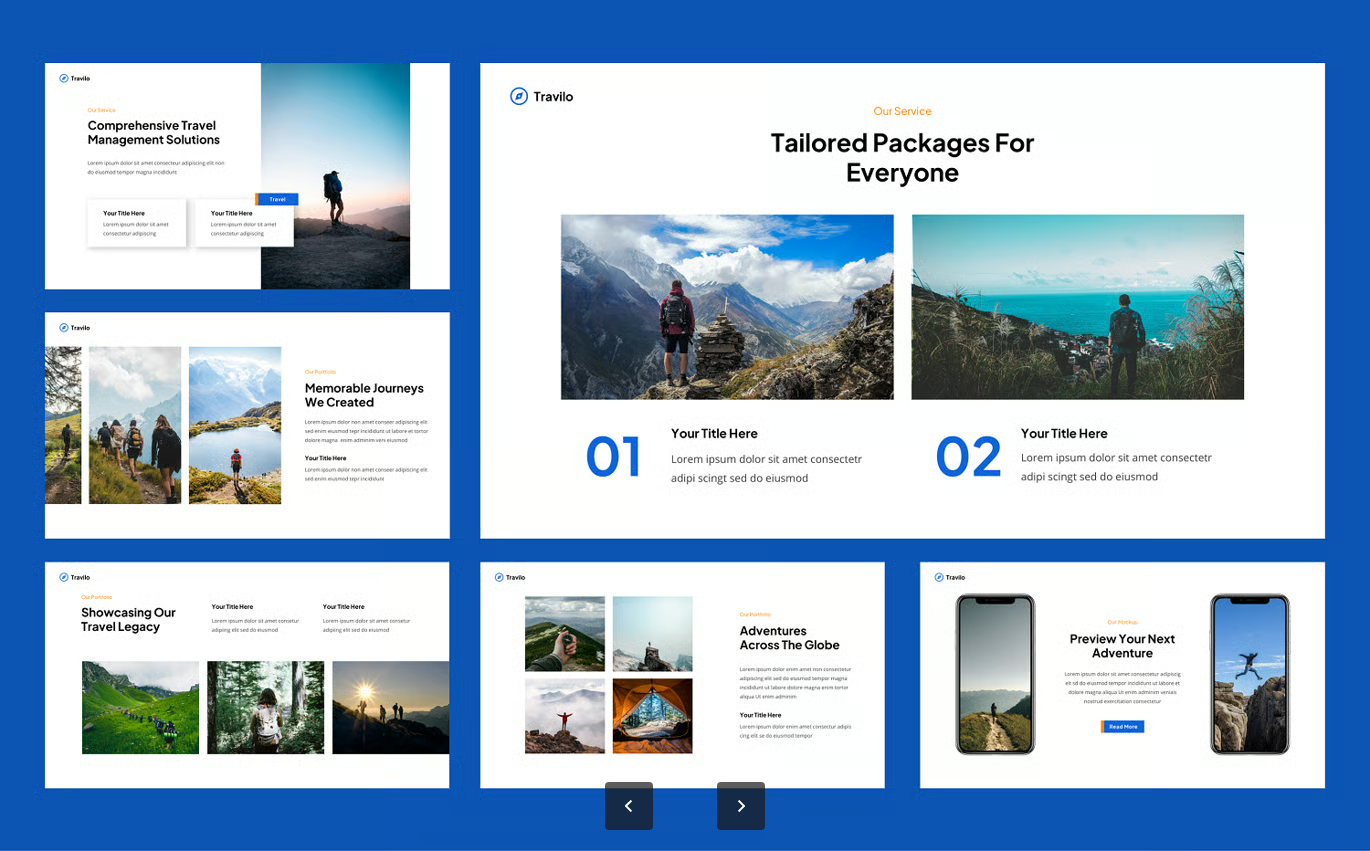The image size is (1370, 851).
Task: Click Travilo logo on Memorable Journeys slide
Action: 75,327
